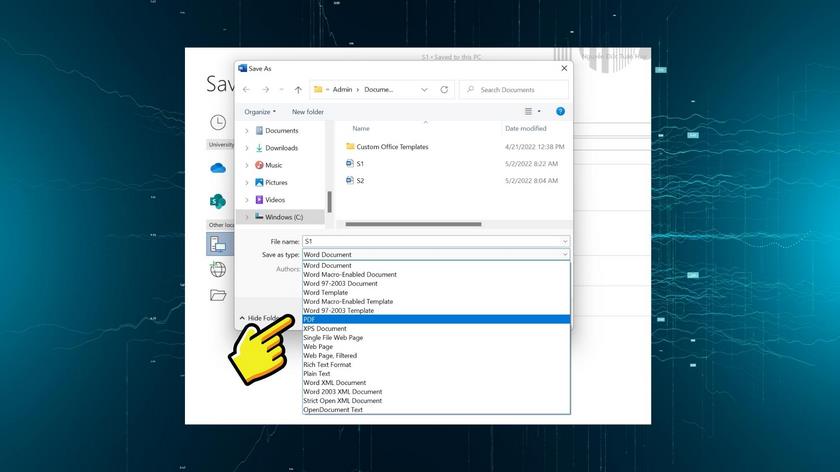Click the Hide Folders button
Screen dimensions: 840x472
(262, 318)
